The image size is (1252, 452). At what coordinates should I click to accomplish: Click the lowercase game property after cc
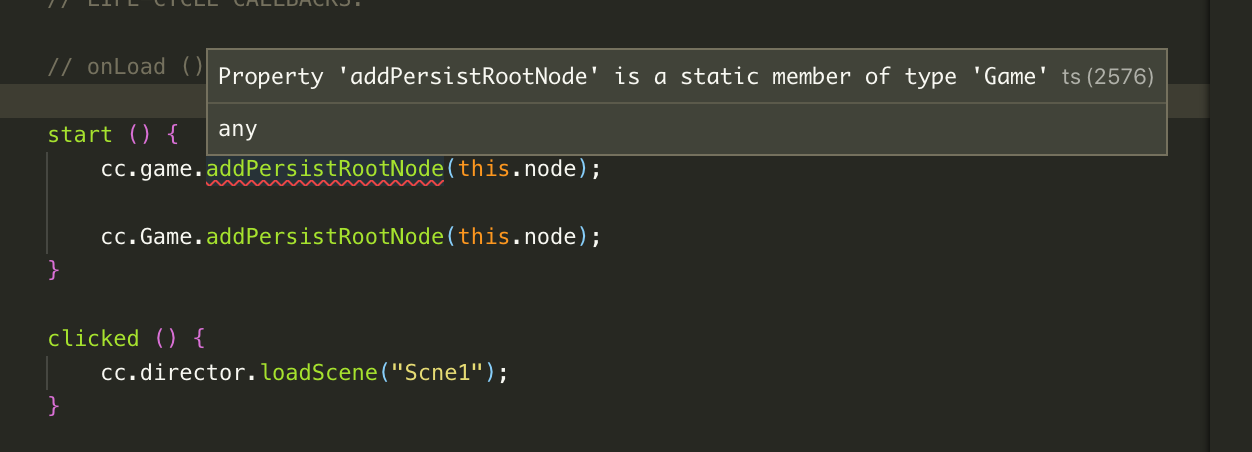point(166,169)
